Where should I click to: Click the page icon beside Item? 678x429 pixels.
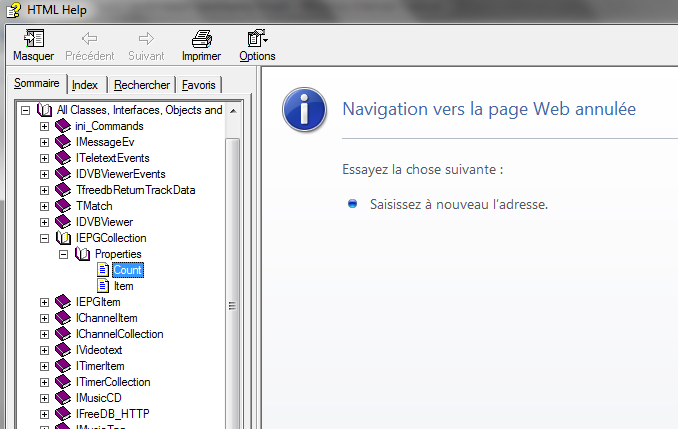(x=102, y=286)
